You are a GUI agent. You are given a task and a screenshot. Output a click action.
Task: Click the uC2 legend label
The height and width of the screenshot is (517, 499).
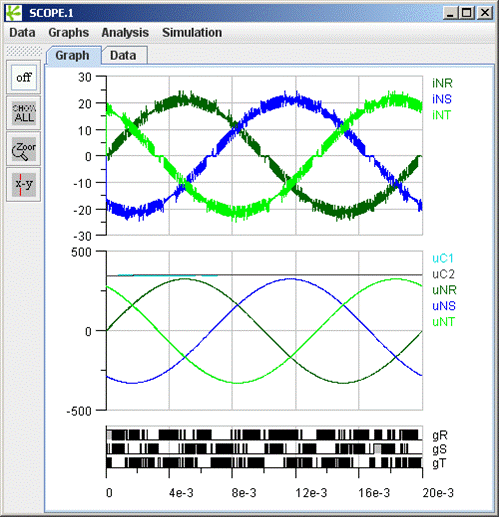pos(444,274)
